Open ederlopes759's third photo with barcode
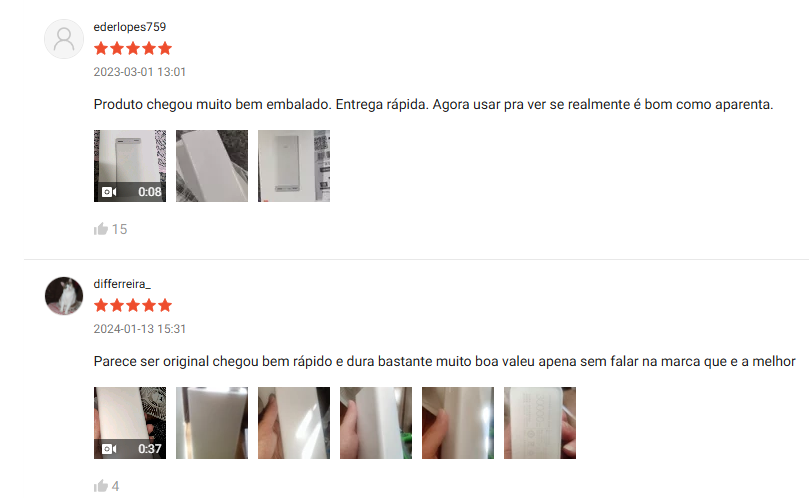This screenshot has height=498, width=809. pyautogui.click(x=294, y=166)
